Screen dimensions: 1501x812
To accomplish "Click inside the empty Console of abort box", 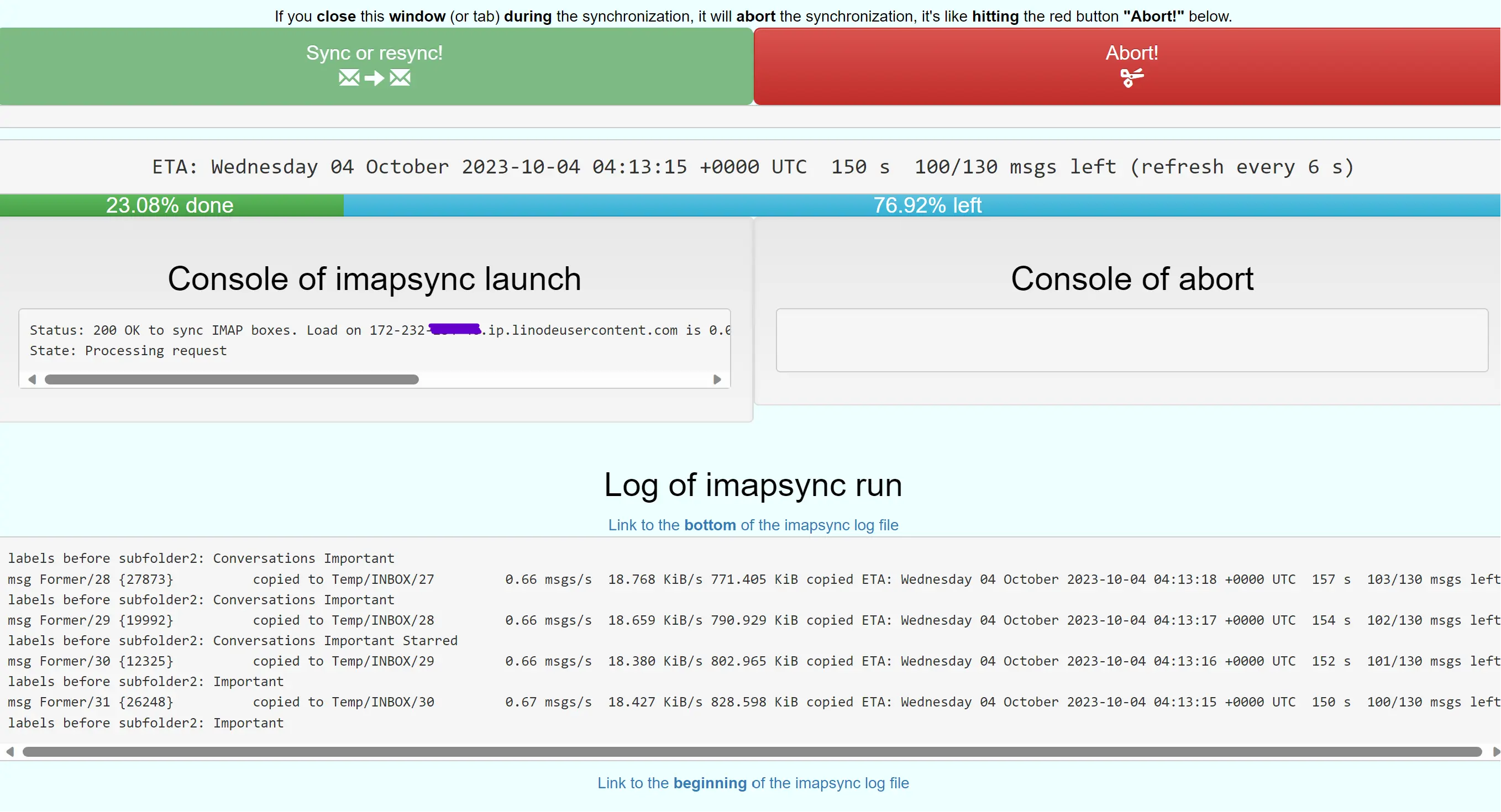I will 1132,340.
